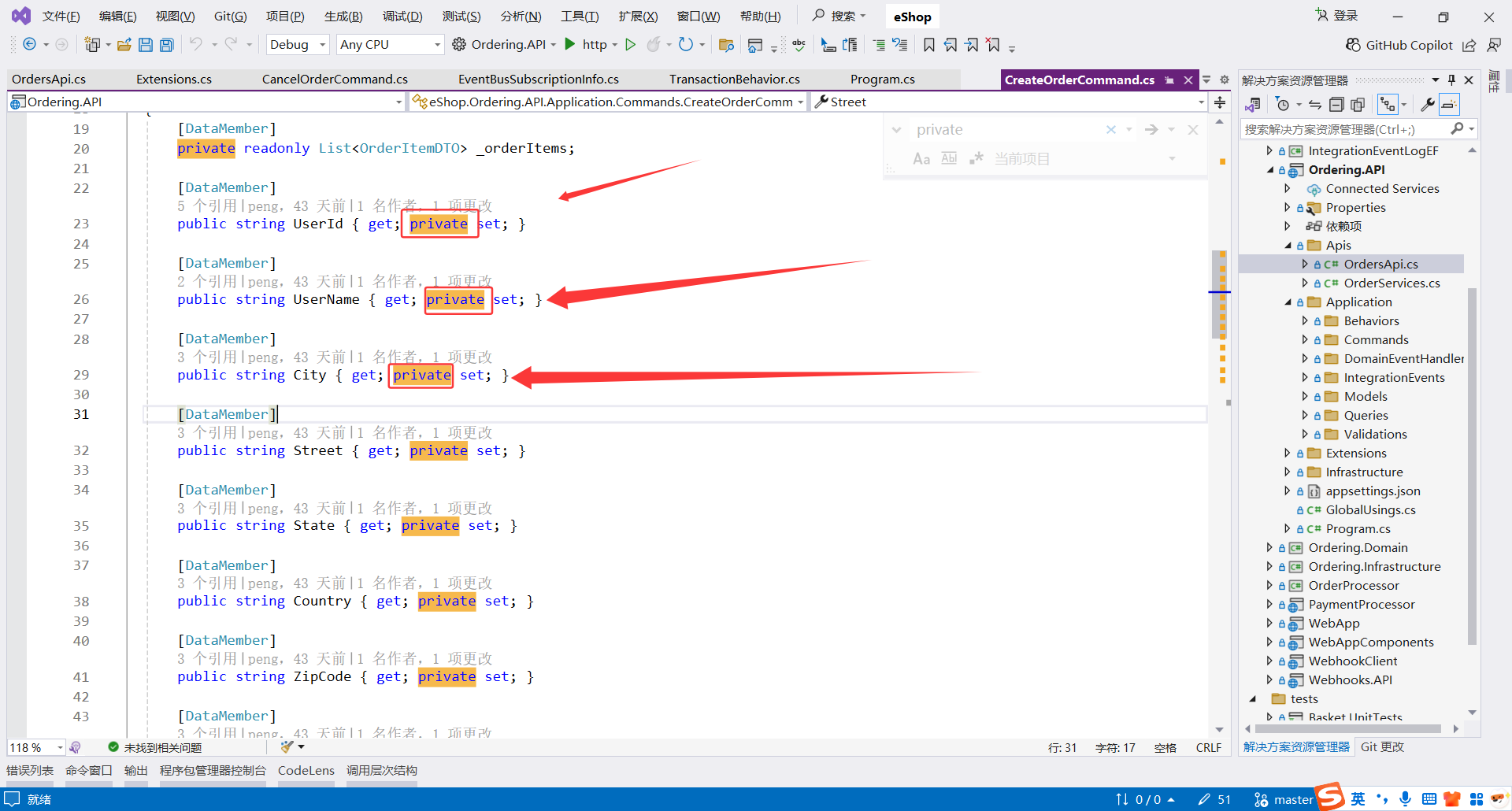Image resolution: width=1512 pixels, height=811 pixels.
Task: Toggle Switch Views in Solution Explorer toolbar
Action: 1252,105
